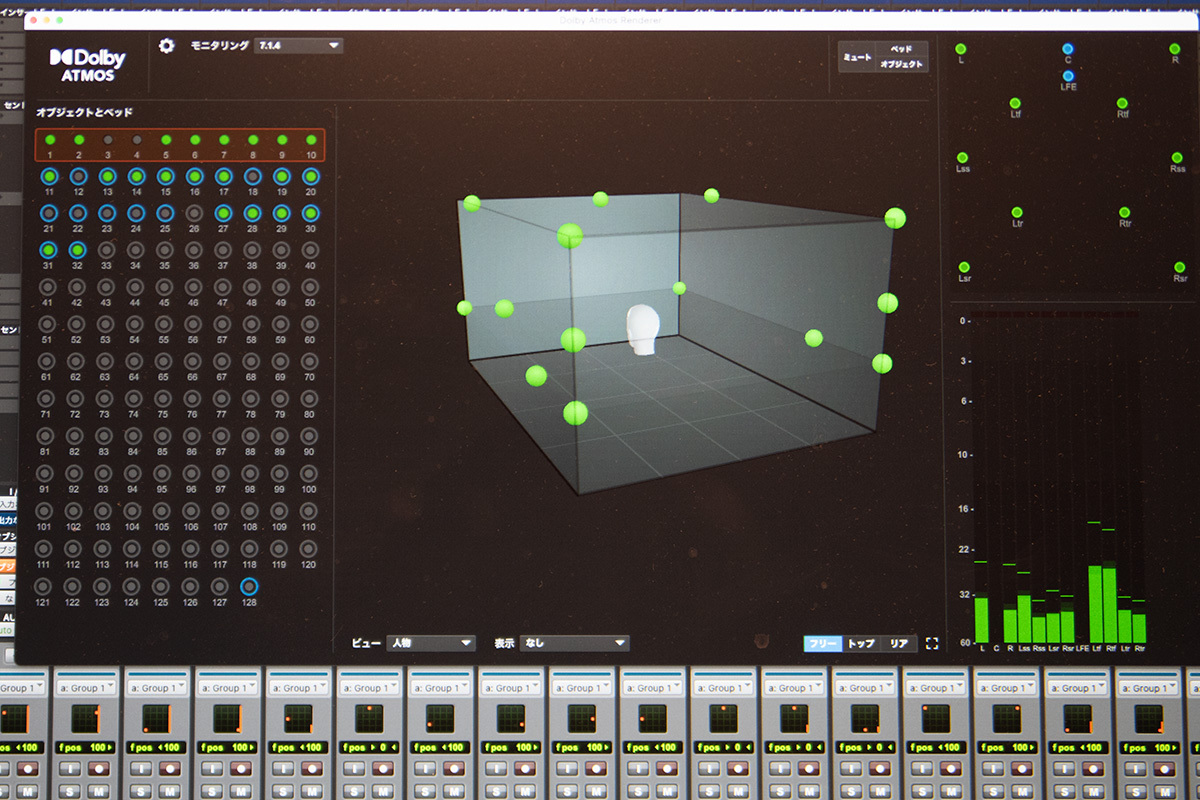Click object indicator number 32
This screenshot has width=1200, height=800.
point(78,250)
